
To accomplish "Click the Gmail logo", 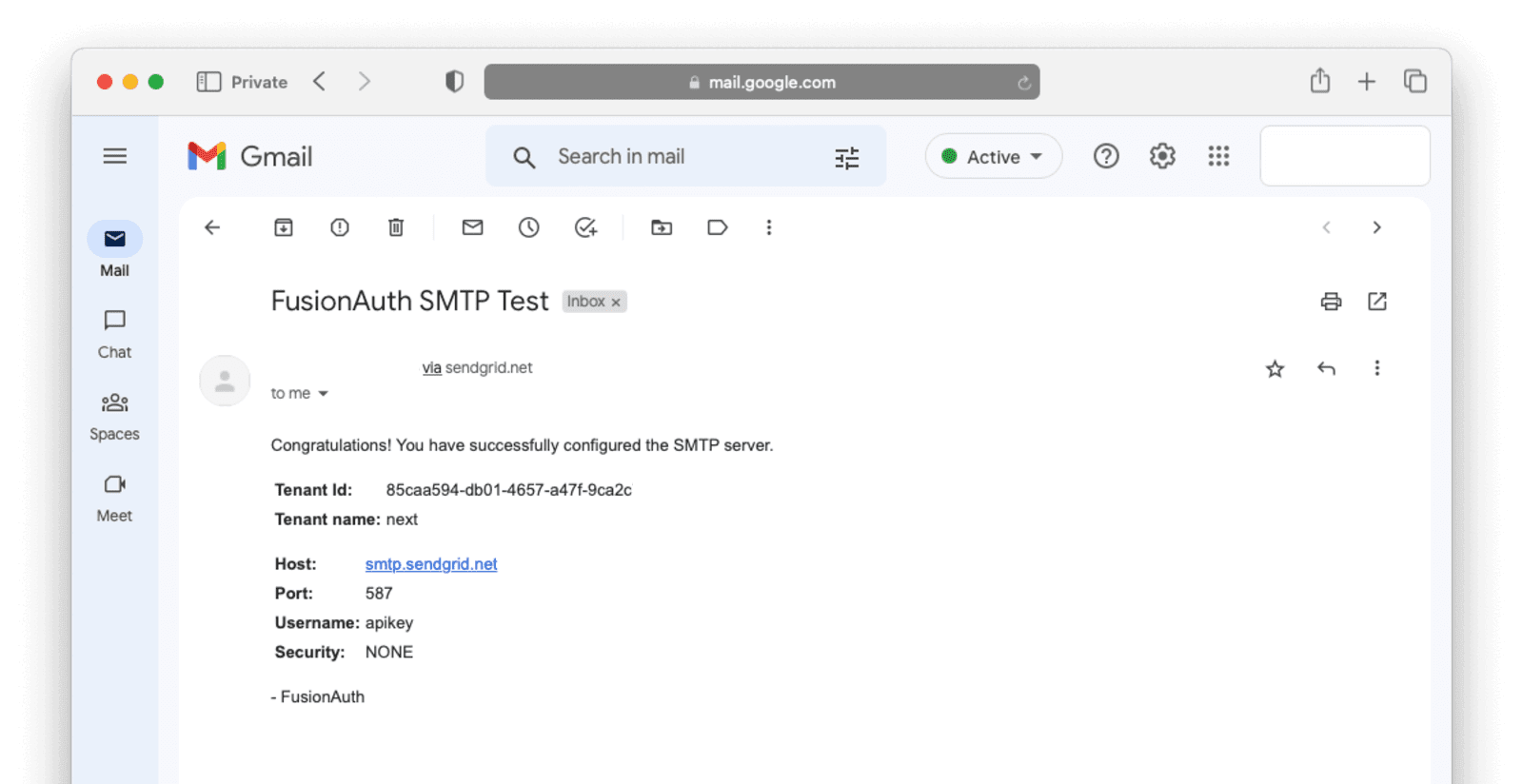I will (250, 156).
